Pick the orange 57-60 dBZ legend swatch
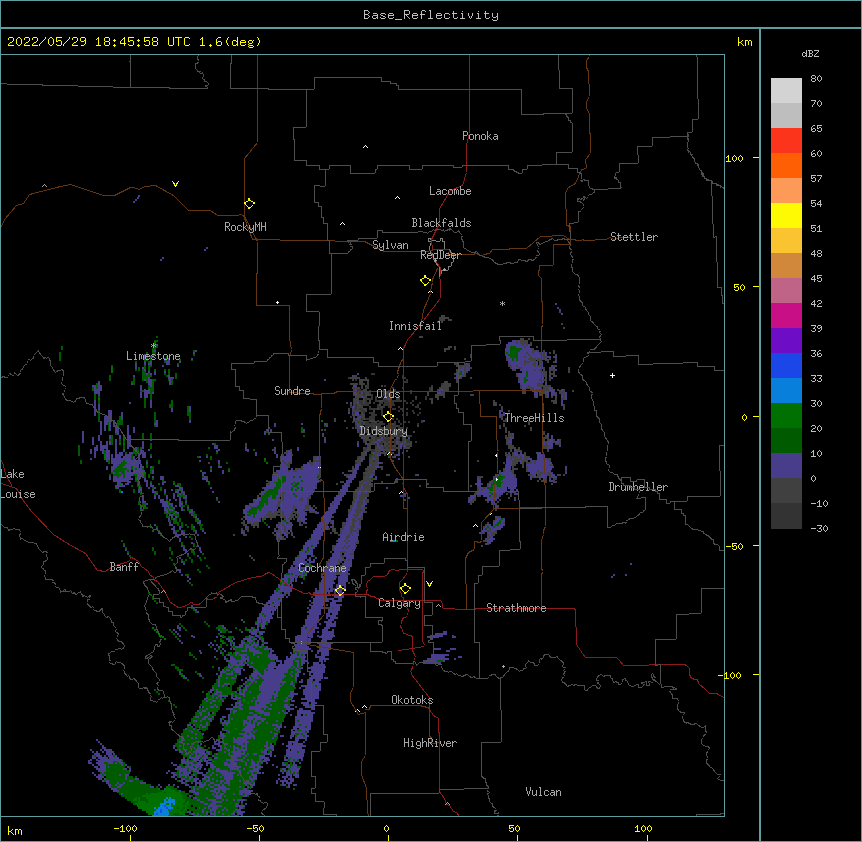Viewport: 862px width, 842px height. 786,166
